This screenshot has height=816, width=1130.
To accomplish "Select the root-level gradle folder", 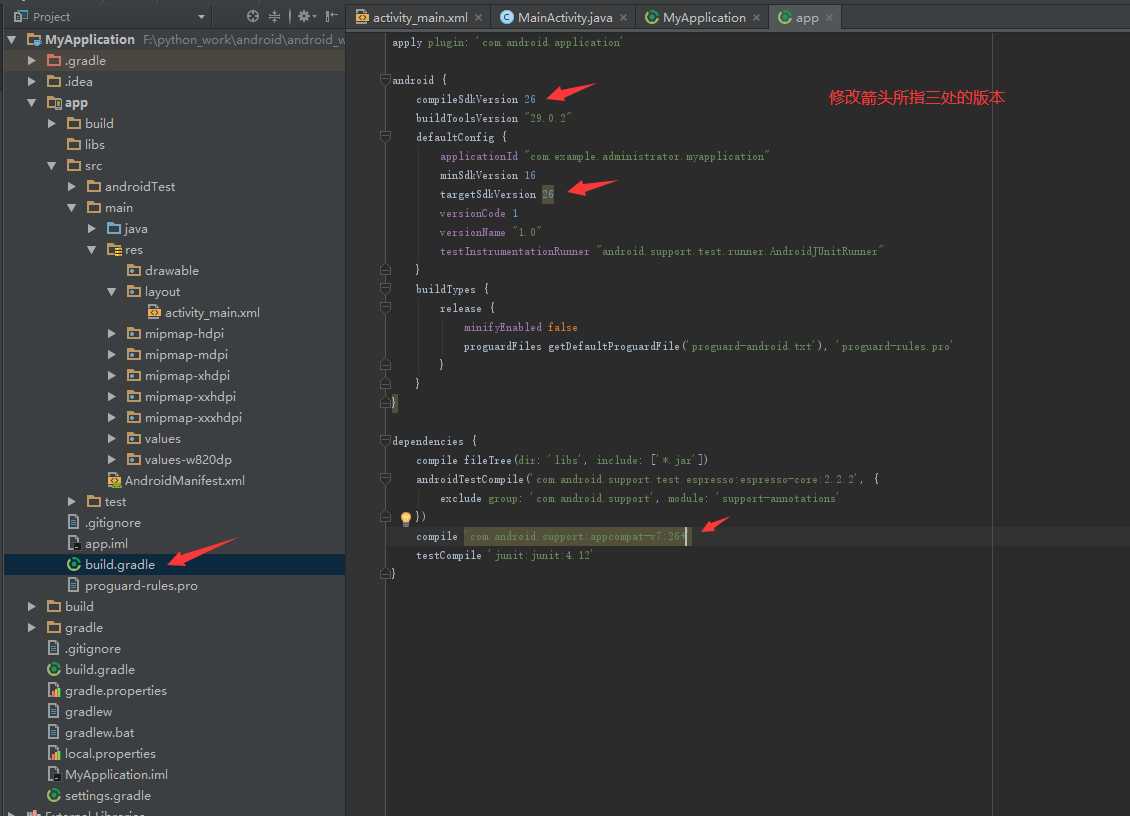I will pos(174,627).
